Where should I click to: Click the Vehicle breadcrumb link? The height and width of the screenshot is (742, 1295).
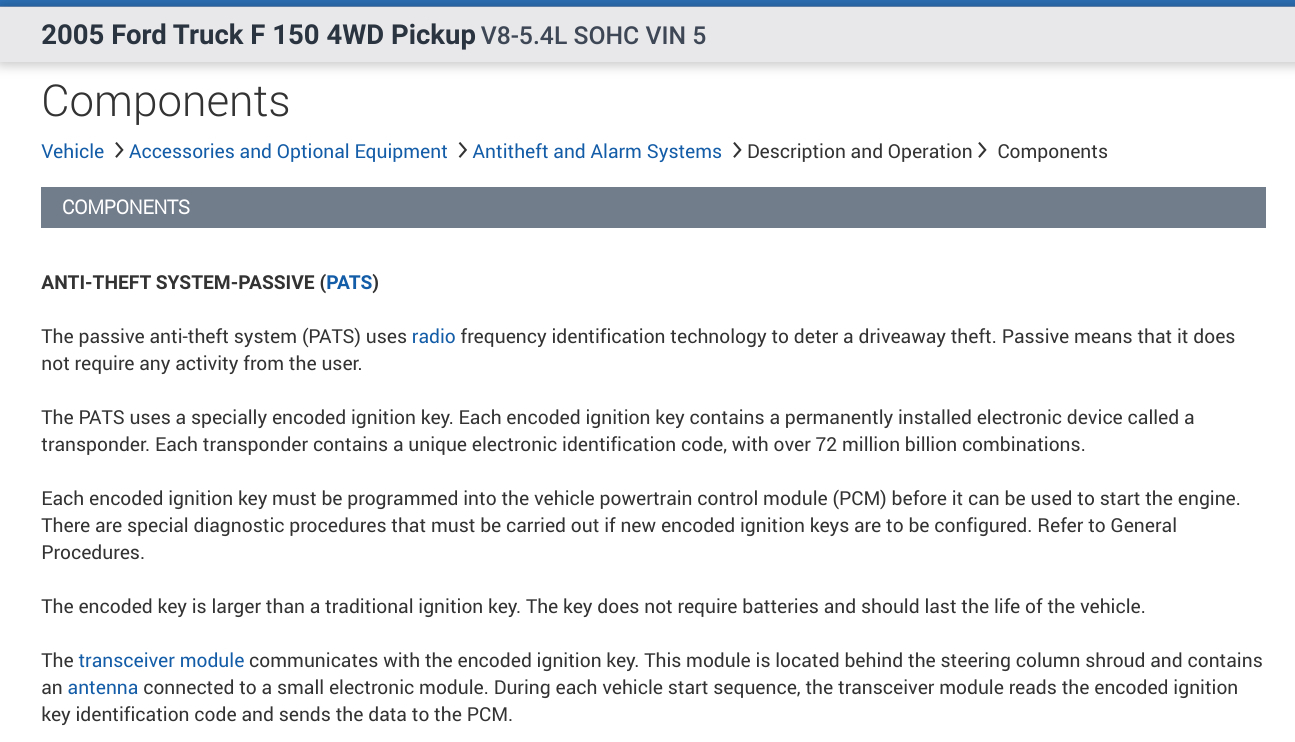pos(72,151)
